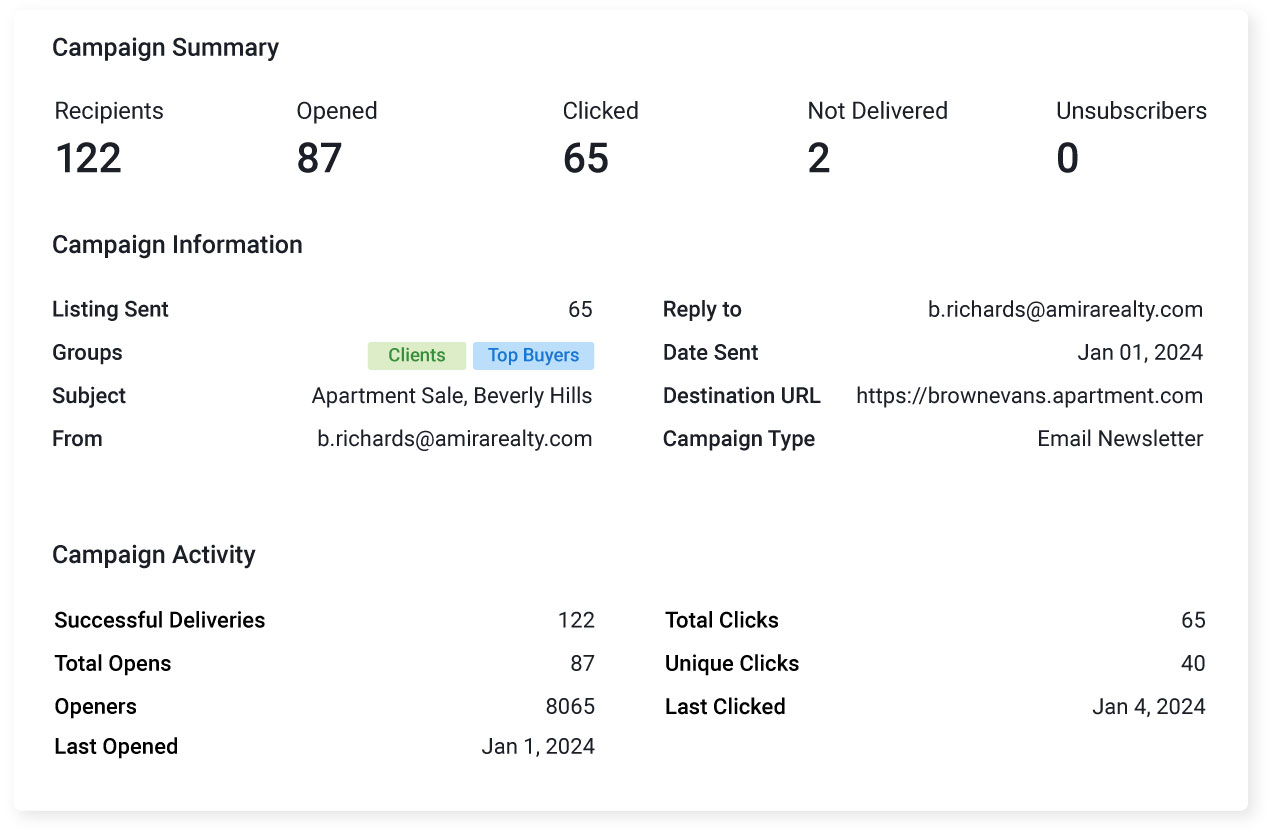
Task: Click the subject Apartment Sale, Beverly Hills
Action: [452, 396]
